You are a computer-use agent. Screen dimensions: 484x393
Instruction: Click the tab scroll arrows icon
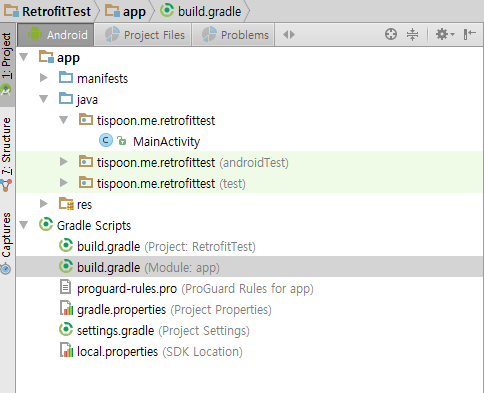pyautogui.click(x=289, y=34)
